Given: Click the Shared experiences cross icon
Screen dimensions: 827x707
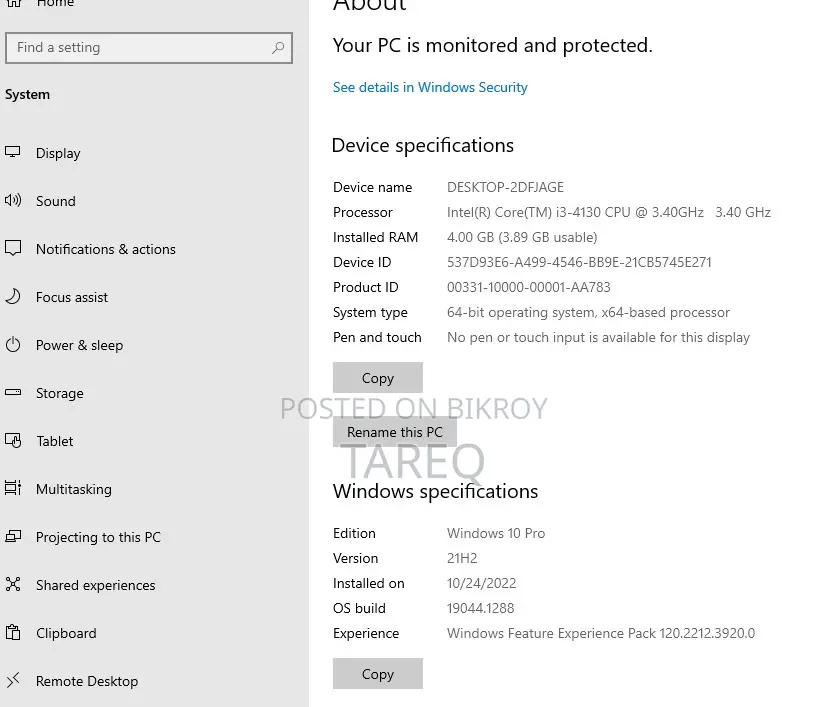Looking at the screenshot, I should (13, 584).
